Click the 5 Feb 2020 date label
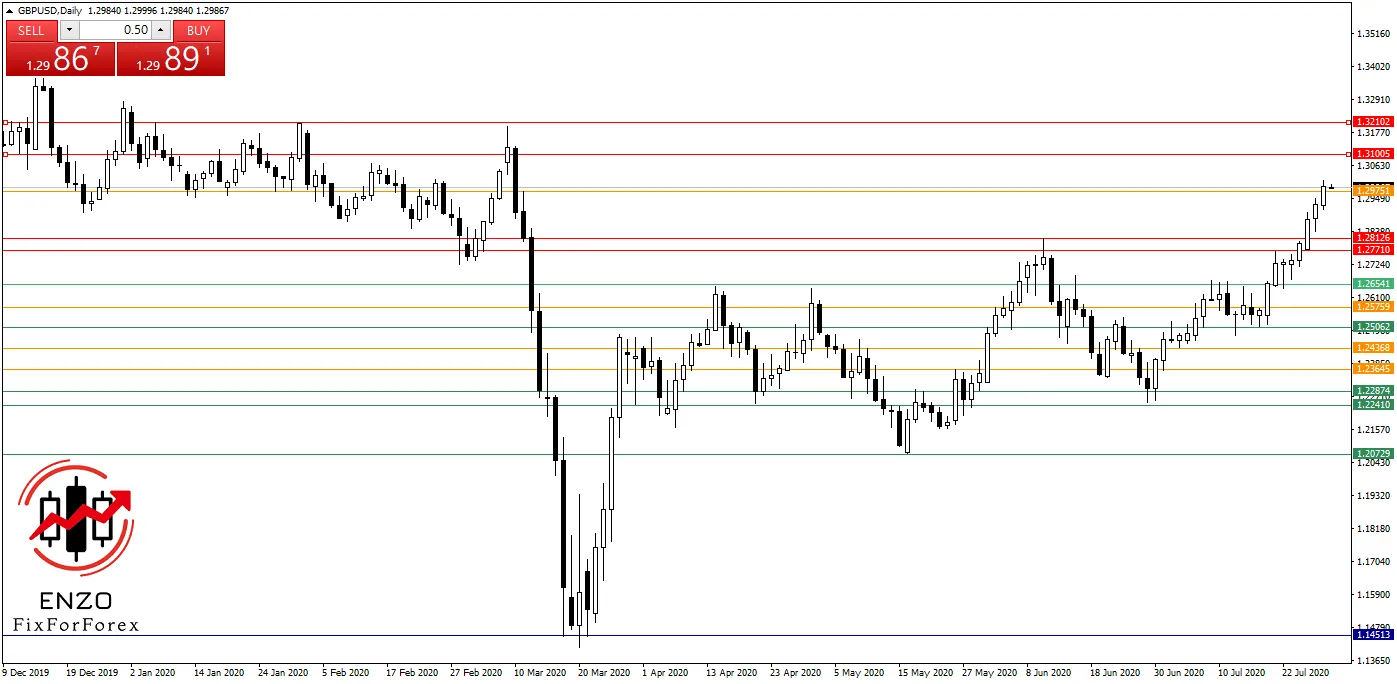1397x684 pixels. tap(346, 674)
